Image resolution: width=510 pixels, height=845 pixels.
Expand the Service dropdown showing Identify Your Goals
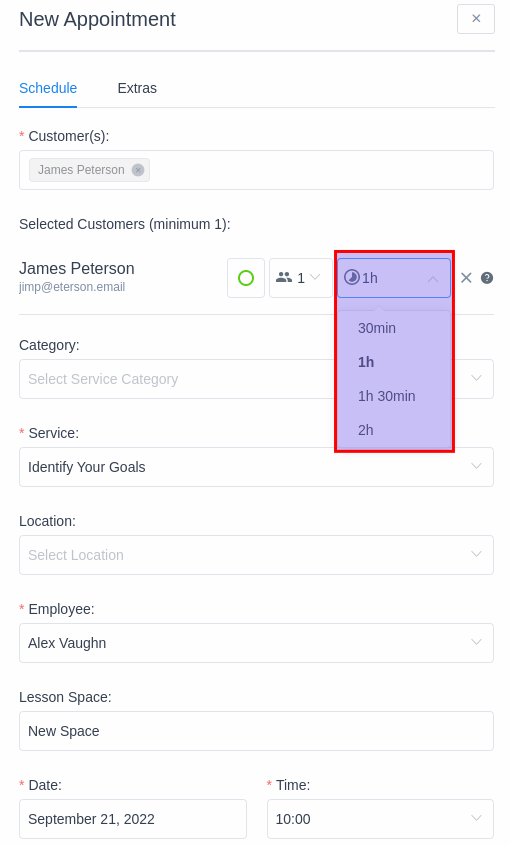click(x=257, y=467)
